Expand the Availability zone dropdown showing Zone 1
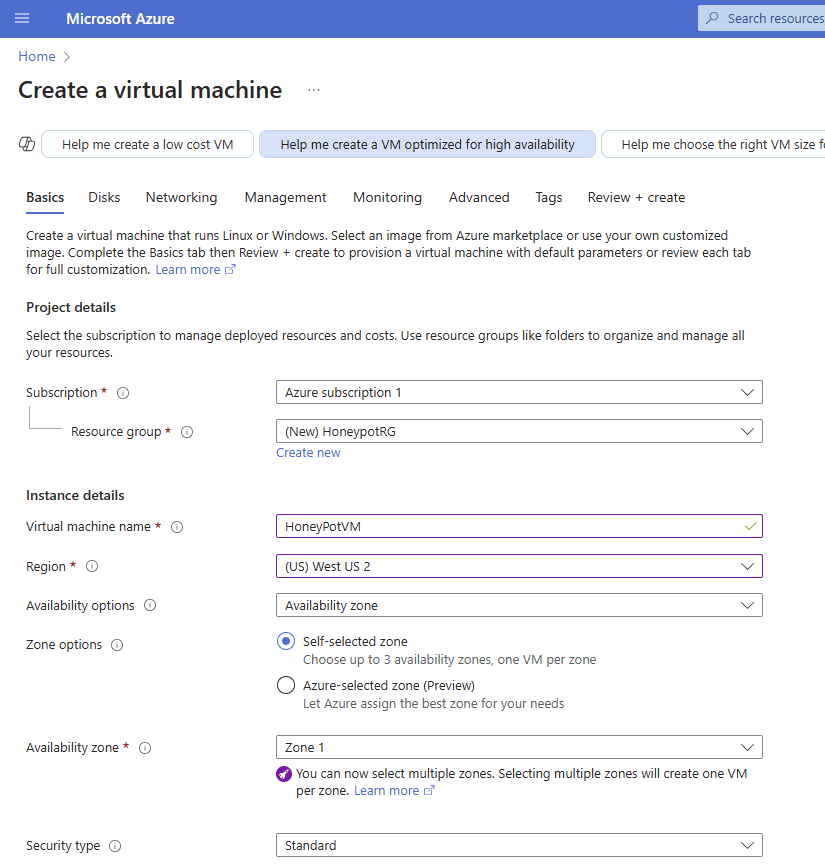The height and width of the screenshot is (868, 825). tap(519, 747)
